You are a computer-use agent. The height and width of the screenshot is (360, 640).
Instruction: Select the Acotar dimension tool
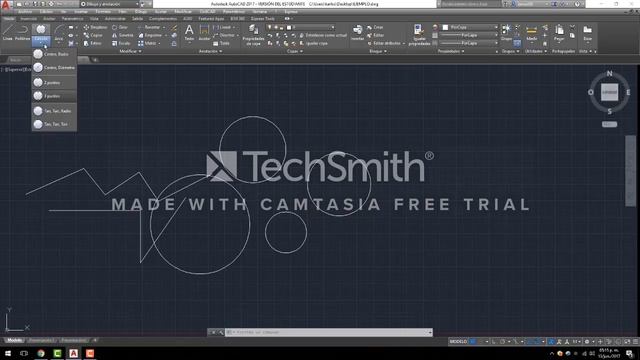pyautogui.click(x=204, y=32)
